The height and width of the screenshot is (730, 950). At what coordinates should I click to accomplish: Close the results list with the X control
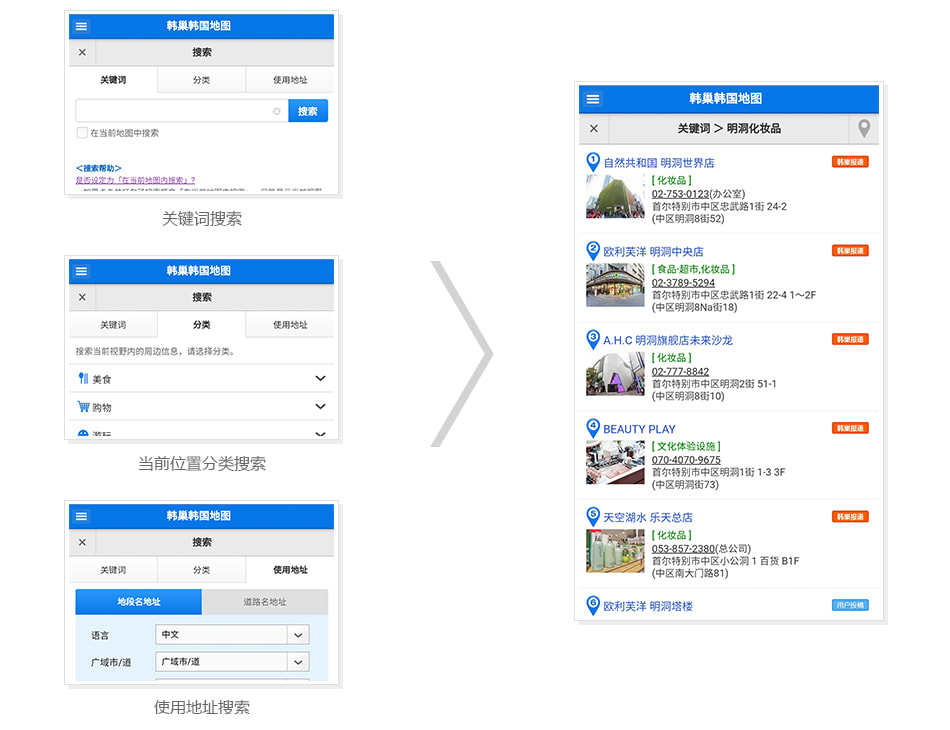pos(593,129)
